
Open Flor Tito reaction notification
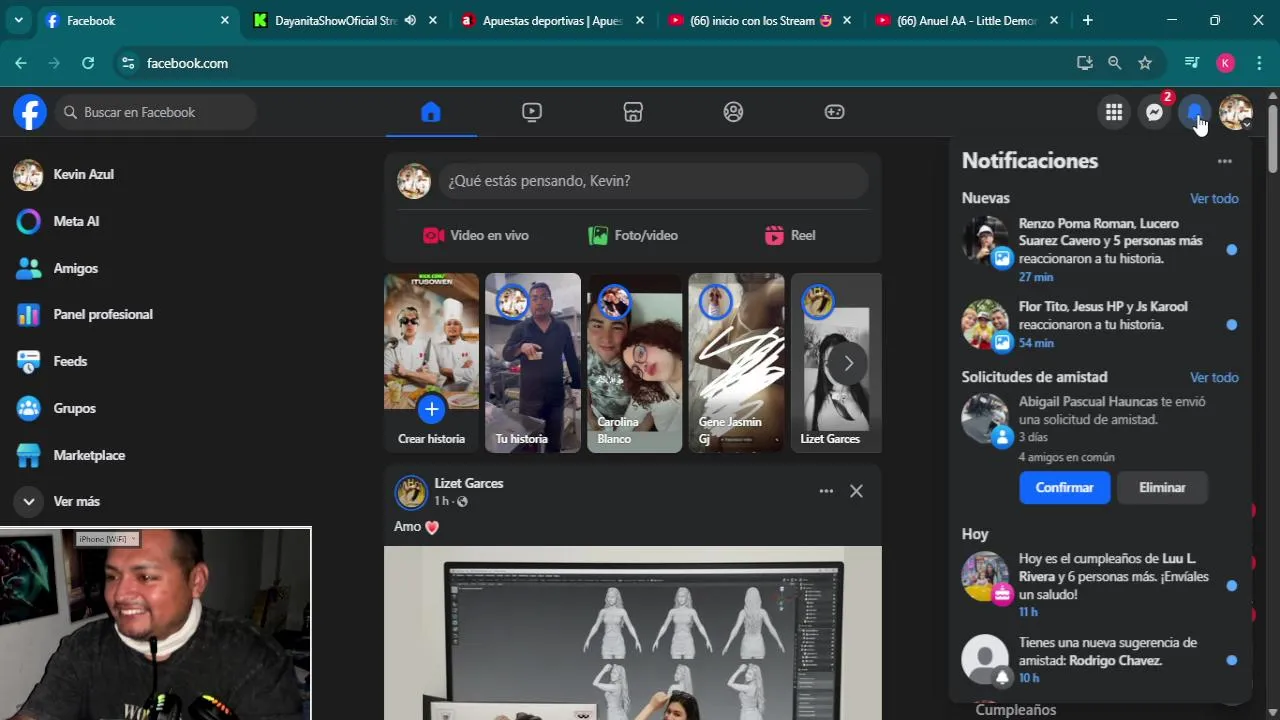[1100, 324]
